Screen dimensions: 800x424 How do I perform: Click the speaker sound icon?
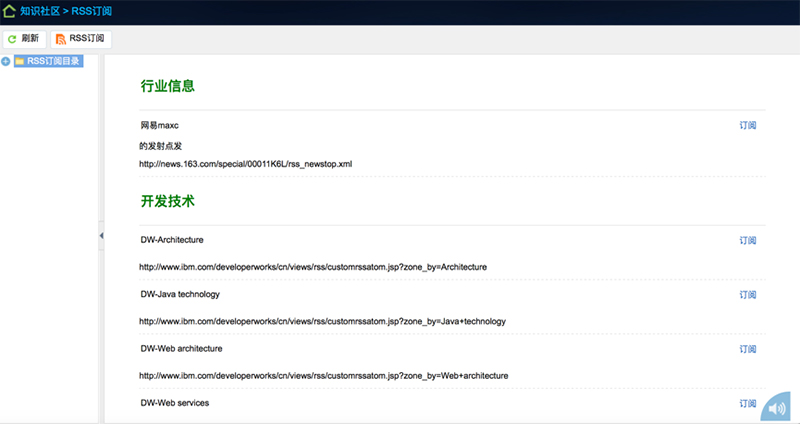(777, 408)
